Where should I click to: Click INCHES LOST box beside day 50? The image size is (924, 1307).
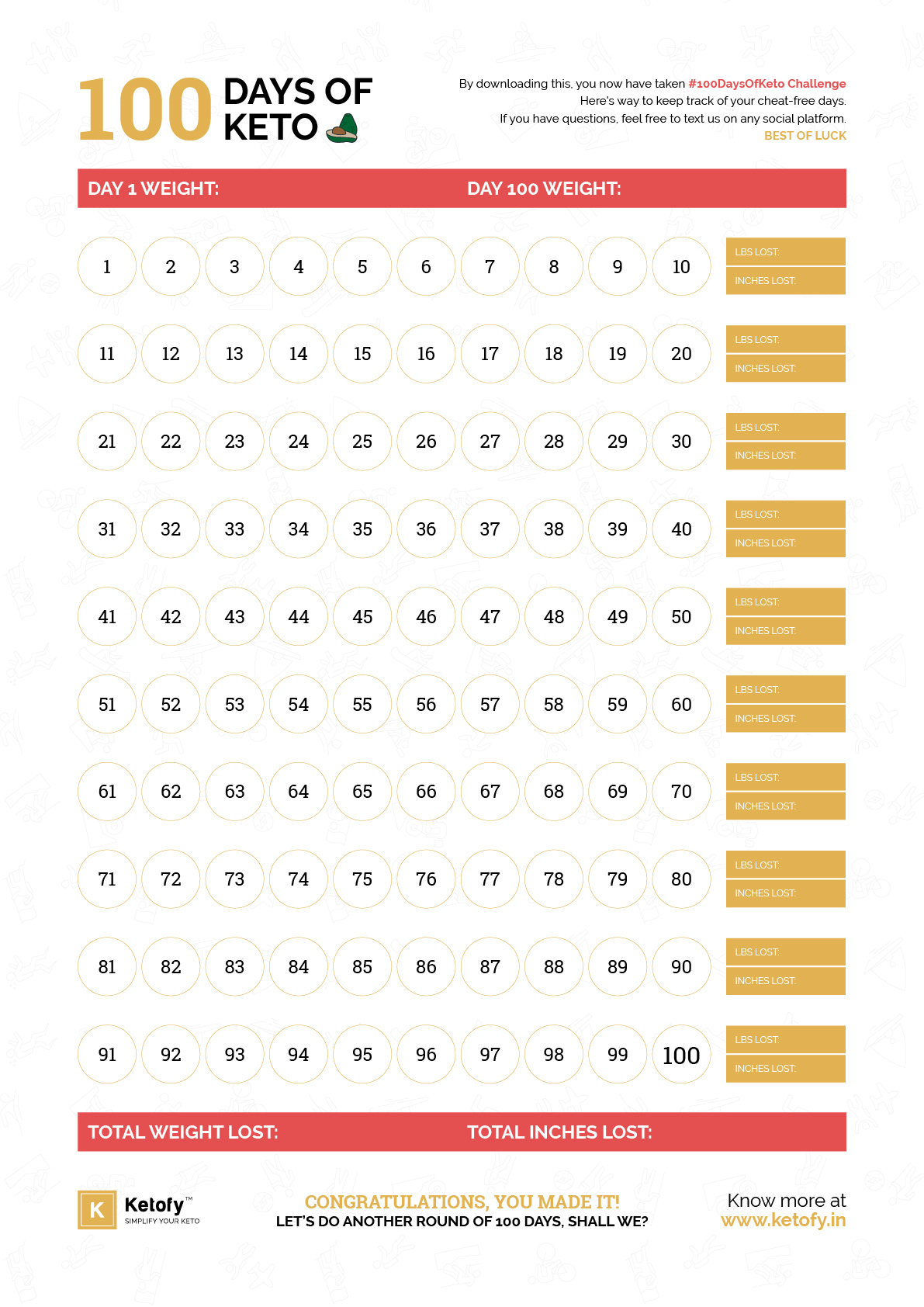pos(786,631)
